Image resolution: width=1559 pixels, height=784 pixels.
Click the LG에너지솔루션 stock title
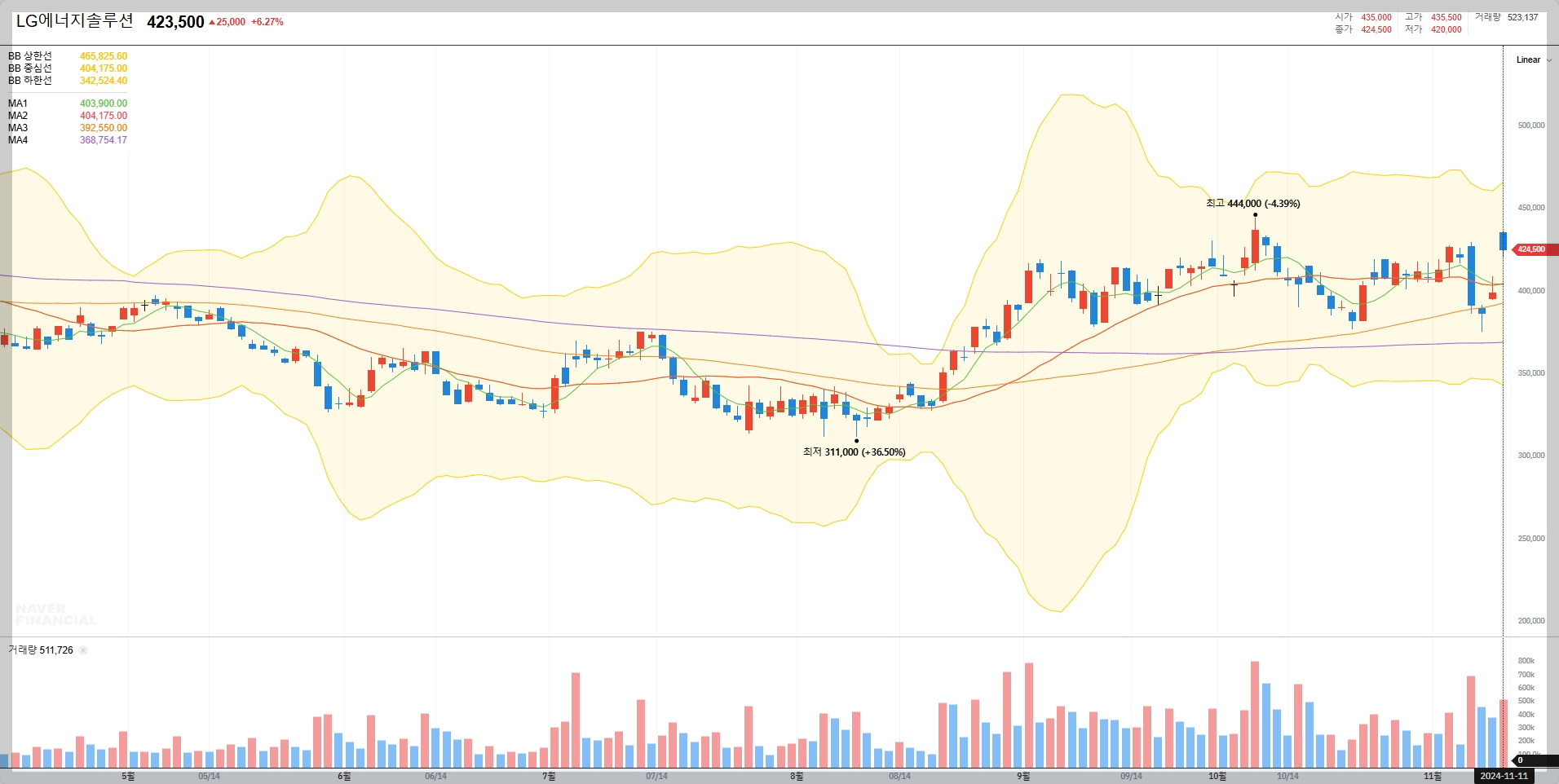point(74,21)
